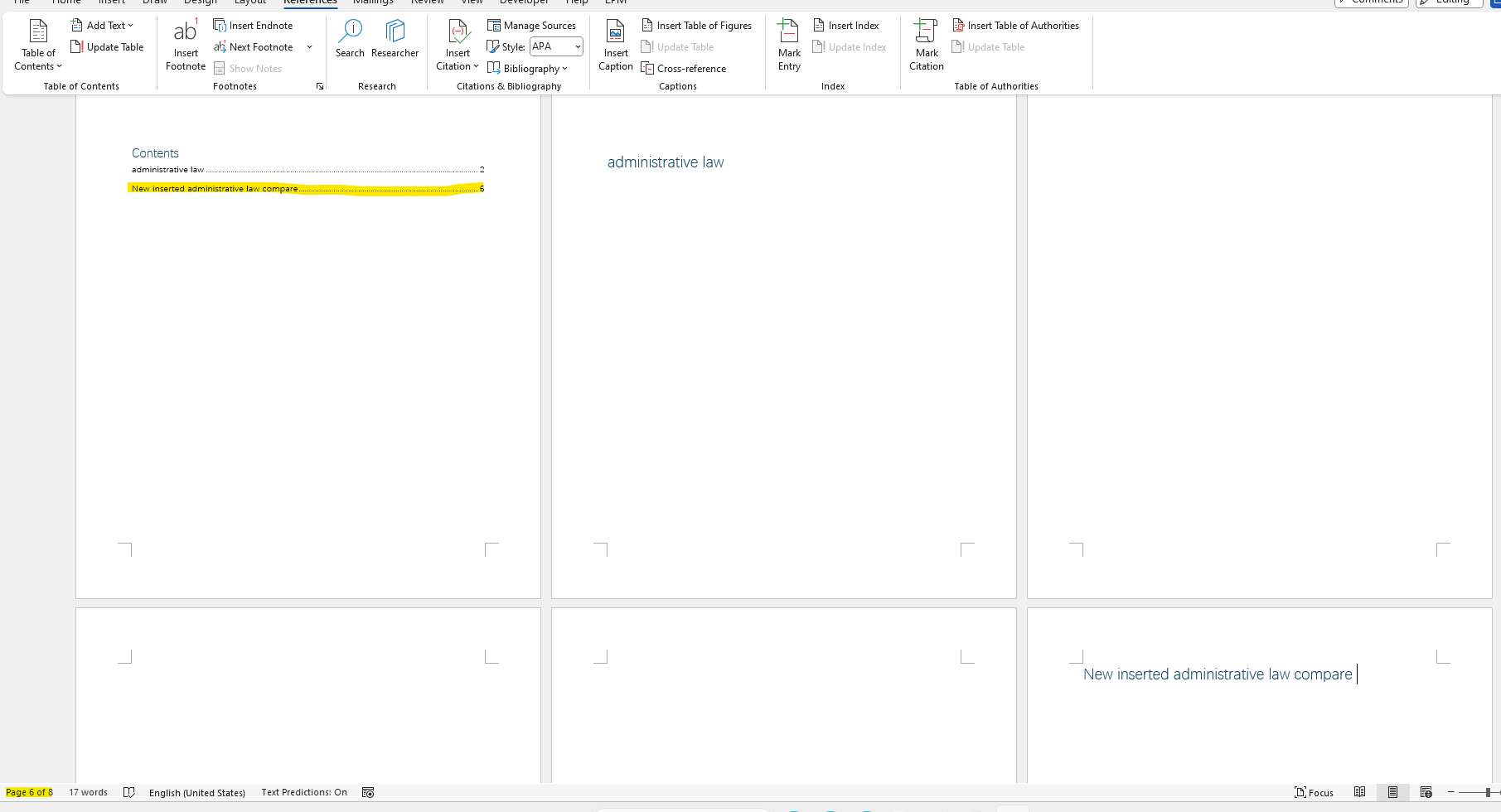Screen dimensions: 1501x812
Task: Open the Add Text dropdown
Action: pyautogui.click(x=103, y=25)
